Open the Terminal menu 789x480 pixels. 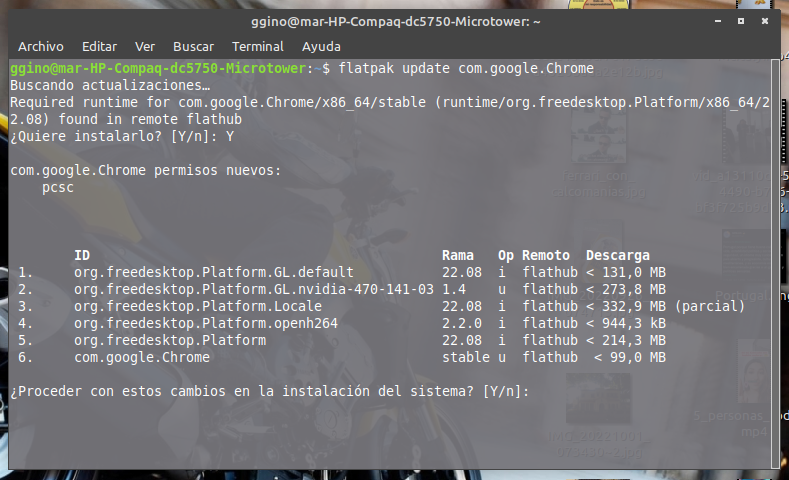coord(258,47)
